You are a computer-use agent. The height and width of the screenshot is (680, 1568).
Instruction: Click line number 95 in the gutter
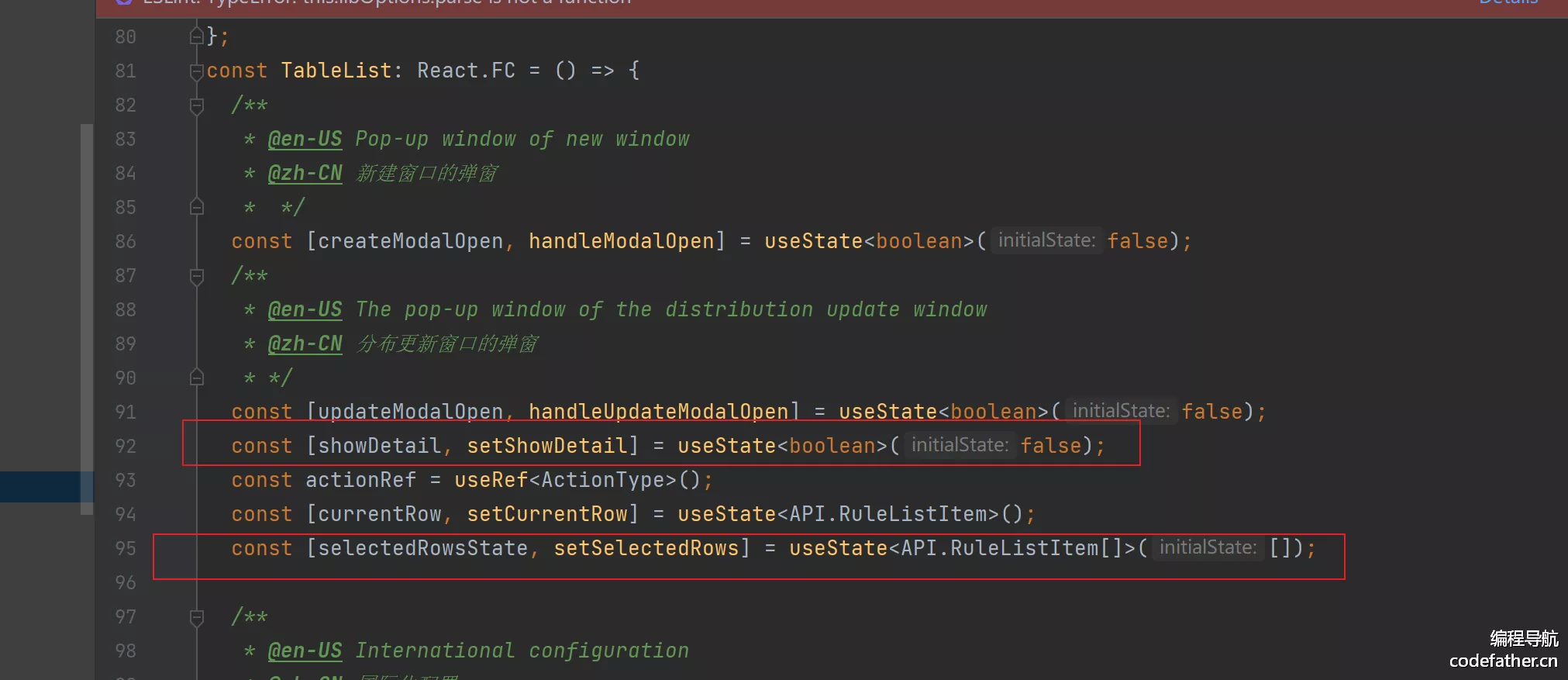126,548
